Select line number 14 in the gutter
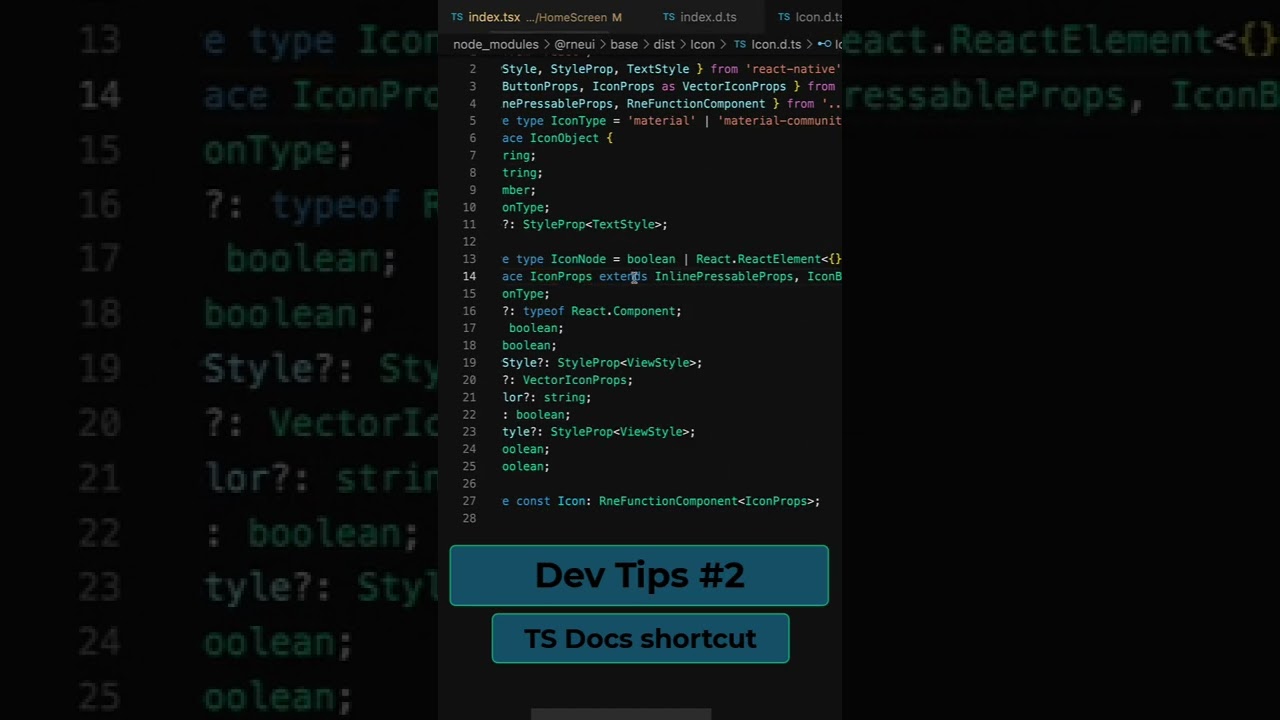Viewport: 1280px width, 720px height. pos(469,276)
